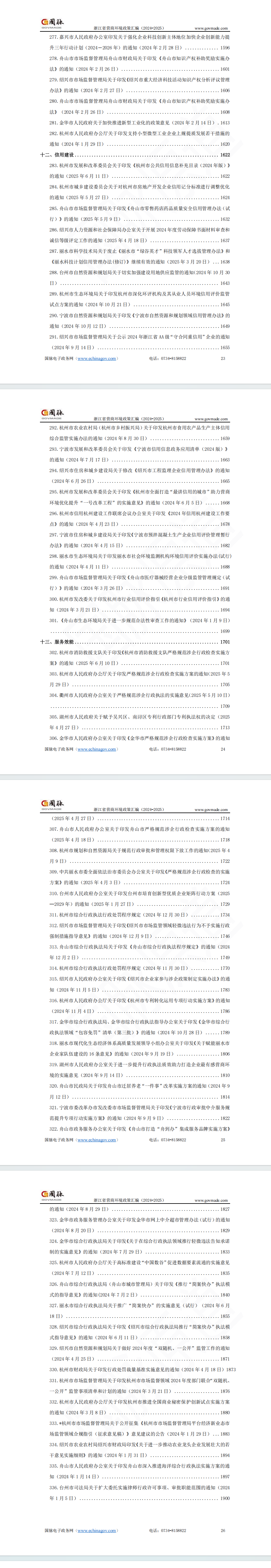Click entry 305 湖州市吴兴区南浔区专利

point(139,722)
